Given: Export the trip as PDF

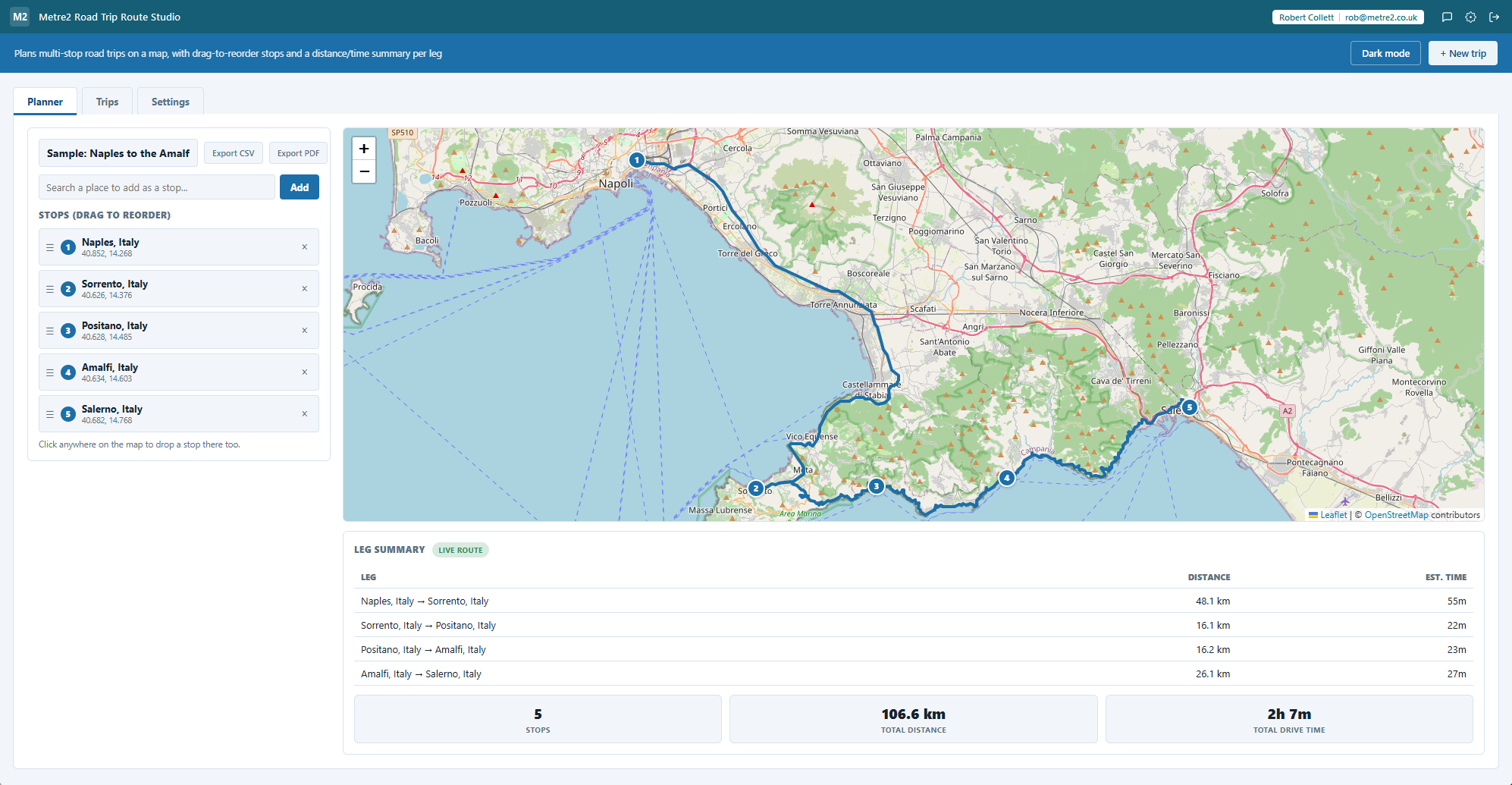Looking at the screenshot, I should pyautogui.click(x=298, y=153).
